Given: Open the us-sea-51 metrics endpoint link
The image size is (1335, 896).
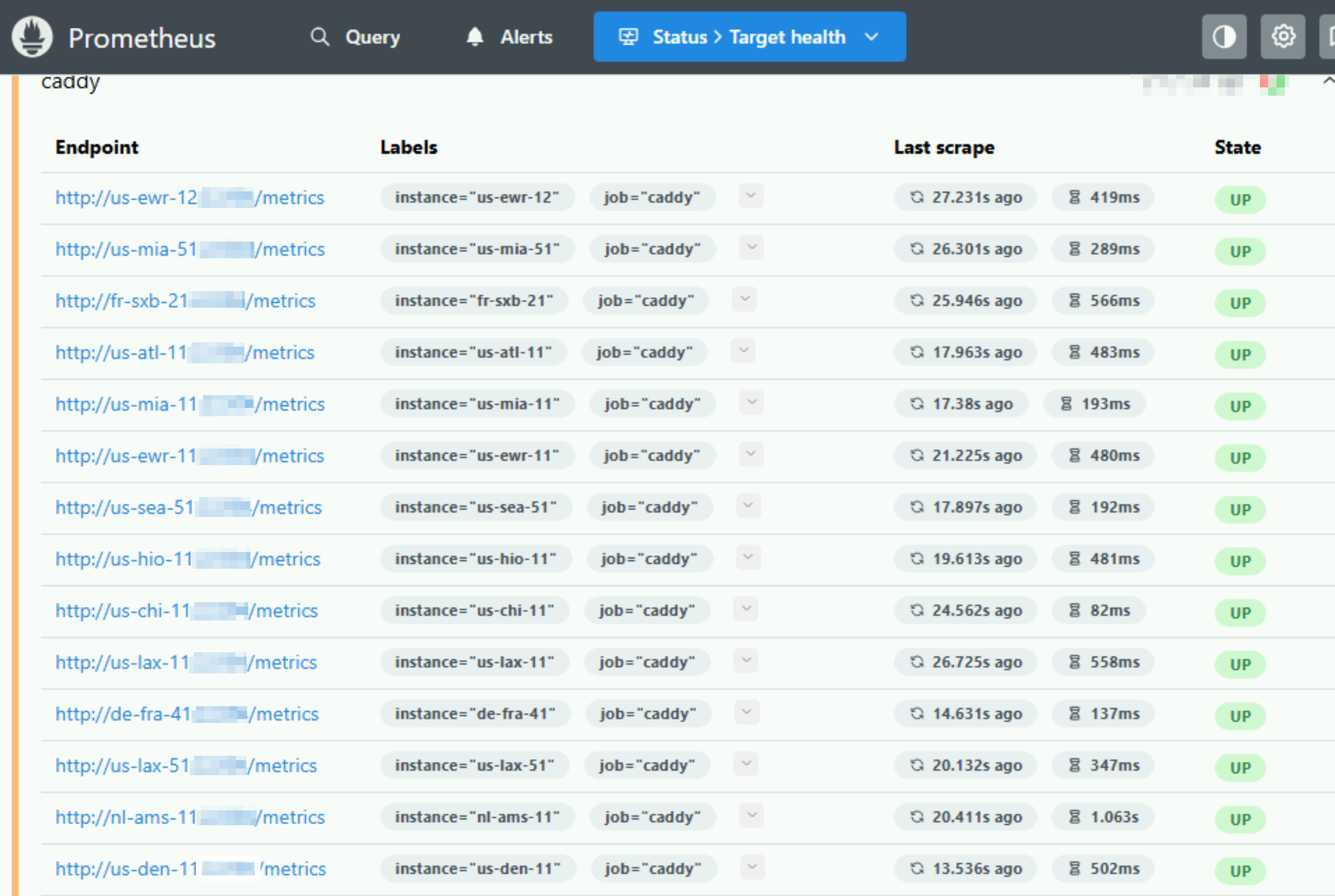Looking at the screenshot, I should [x=189, y=508].
